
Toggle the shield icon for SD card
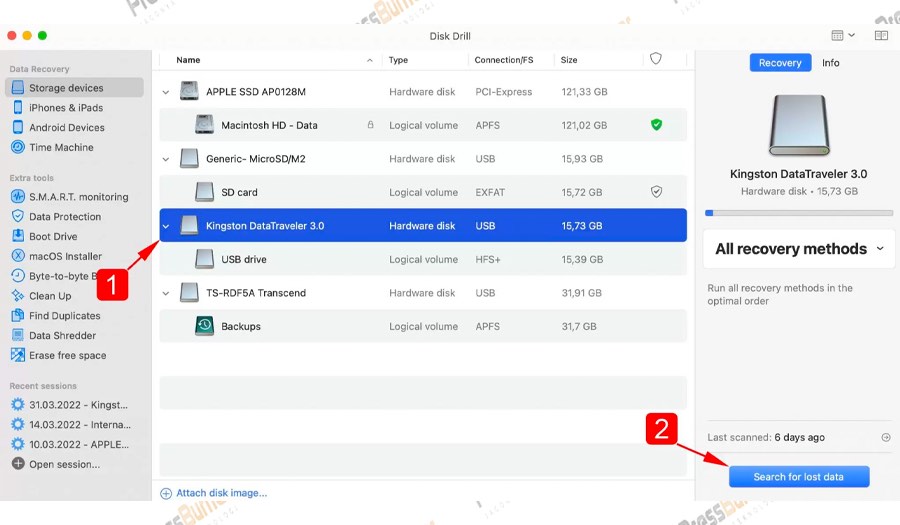[x=656, y=192]
